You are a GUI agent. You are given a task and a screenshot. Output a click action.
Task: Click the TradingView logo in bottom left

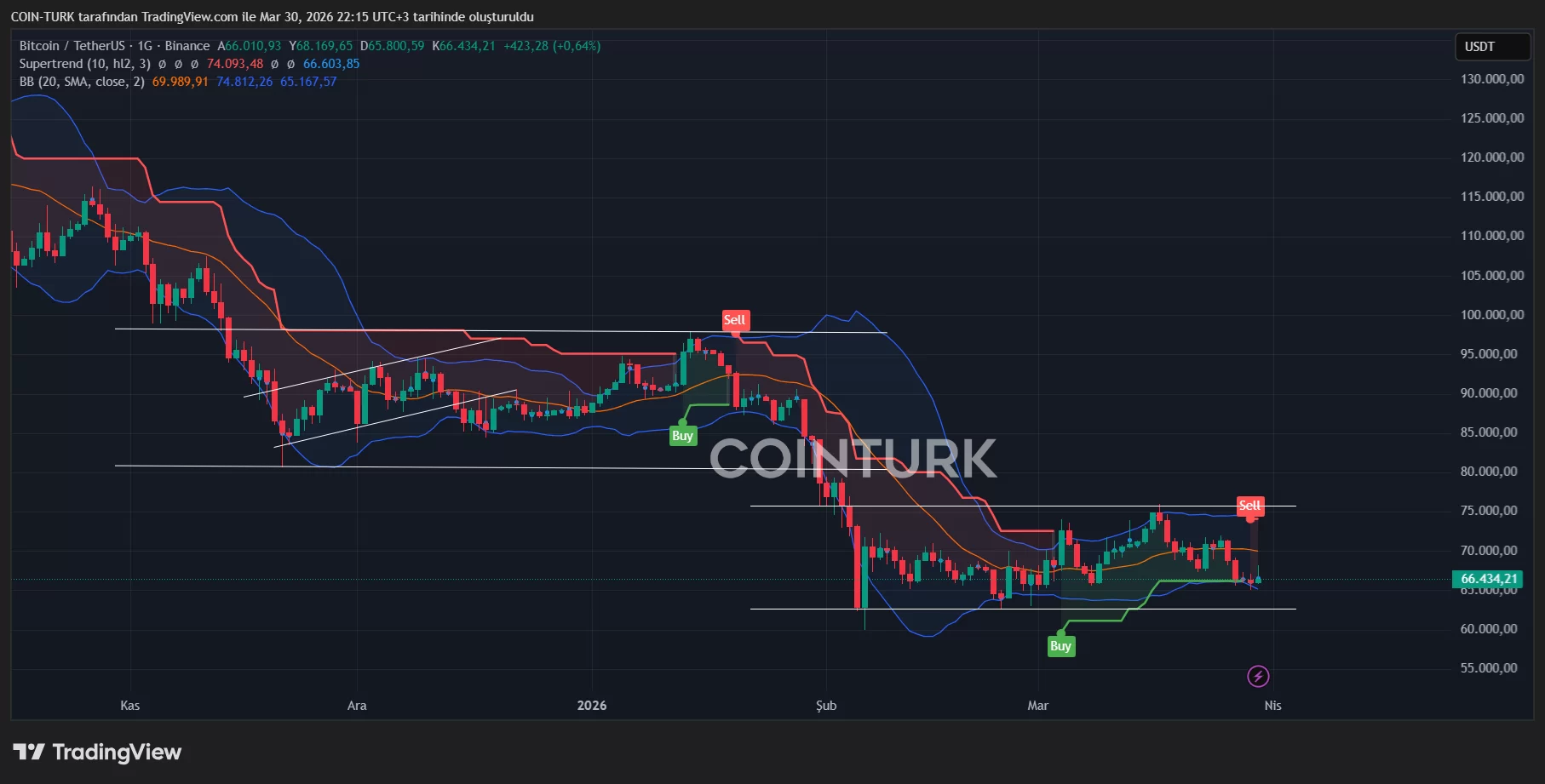pyautogui.click(x=98, y=753)
